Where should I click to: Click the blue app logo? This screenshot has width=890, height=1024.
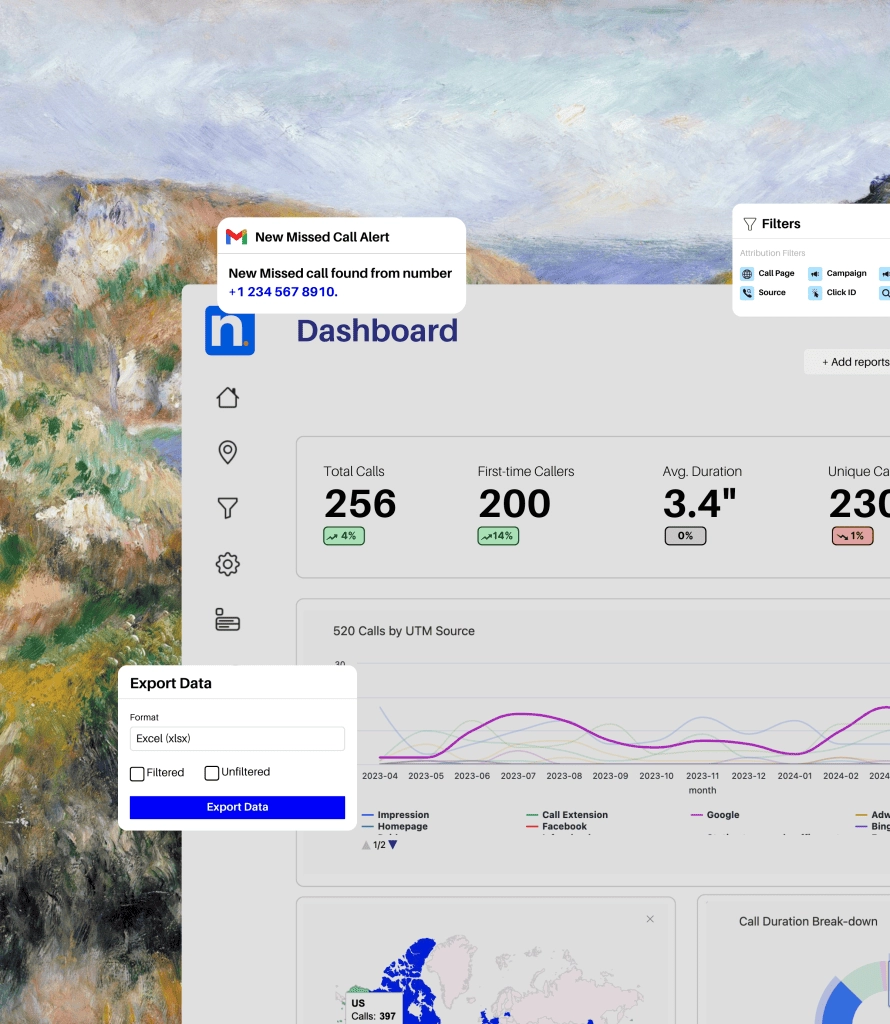point(230,331)
